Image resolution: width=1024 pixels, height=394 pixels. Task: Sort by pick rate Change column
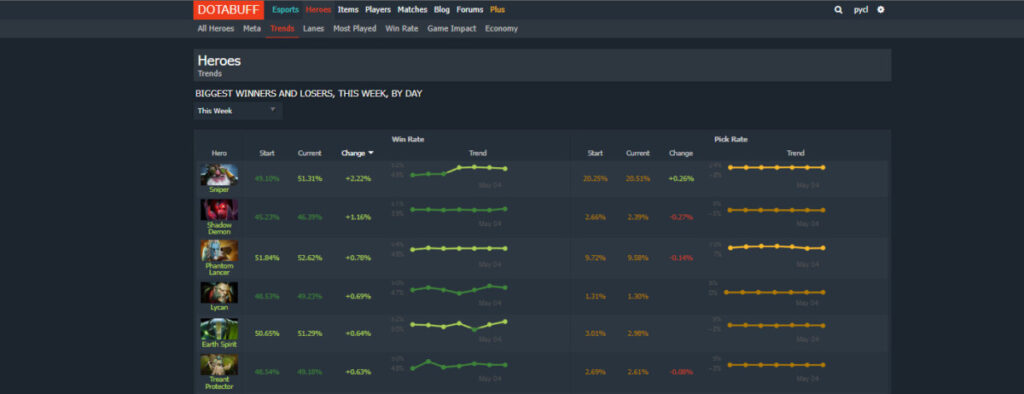pos(680,154)
